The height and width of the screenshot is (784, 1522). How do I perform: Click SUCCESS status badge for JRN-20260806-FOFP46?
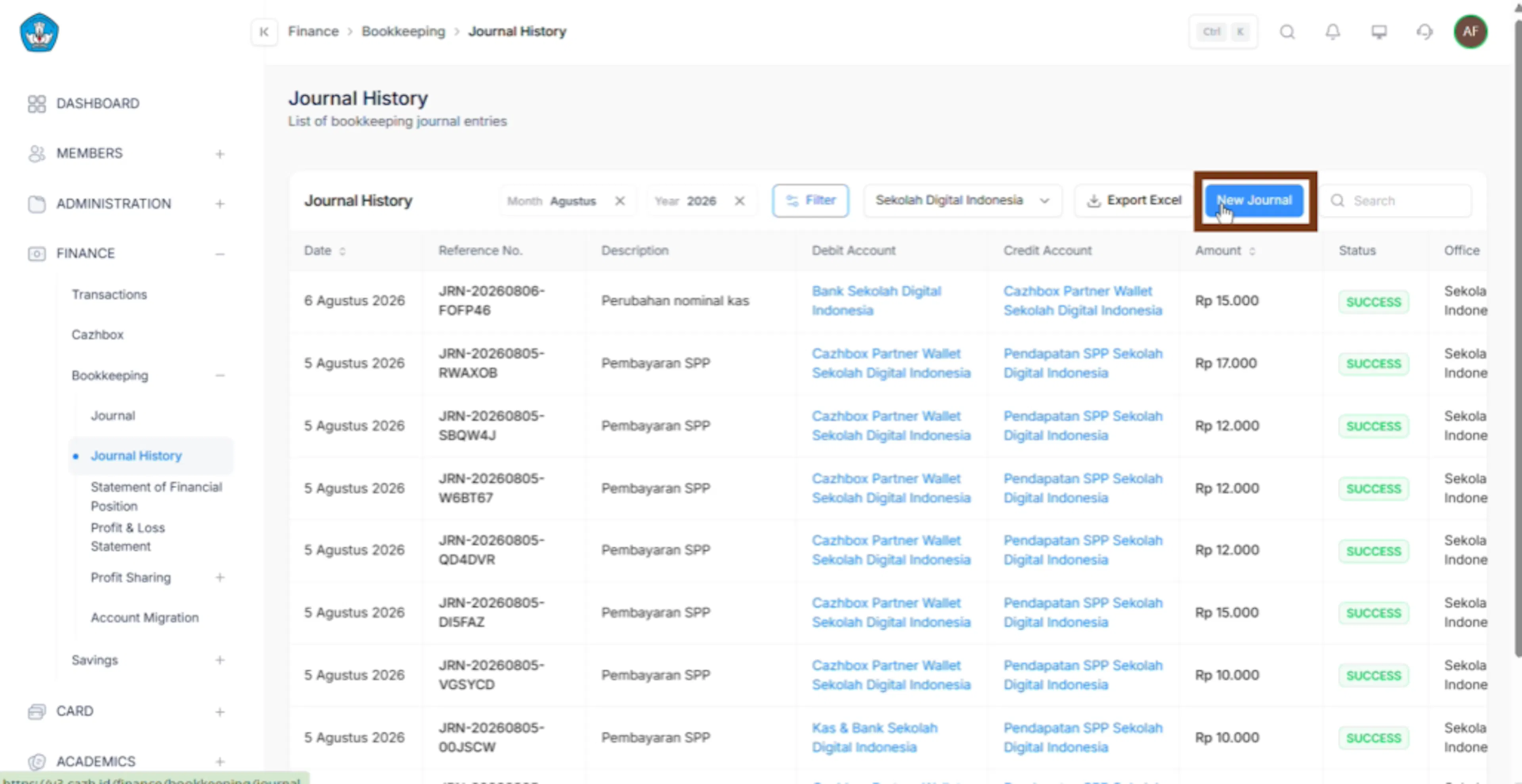pyautogui.click(x=1373, y=302)
